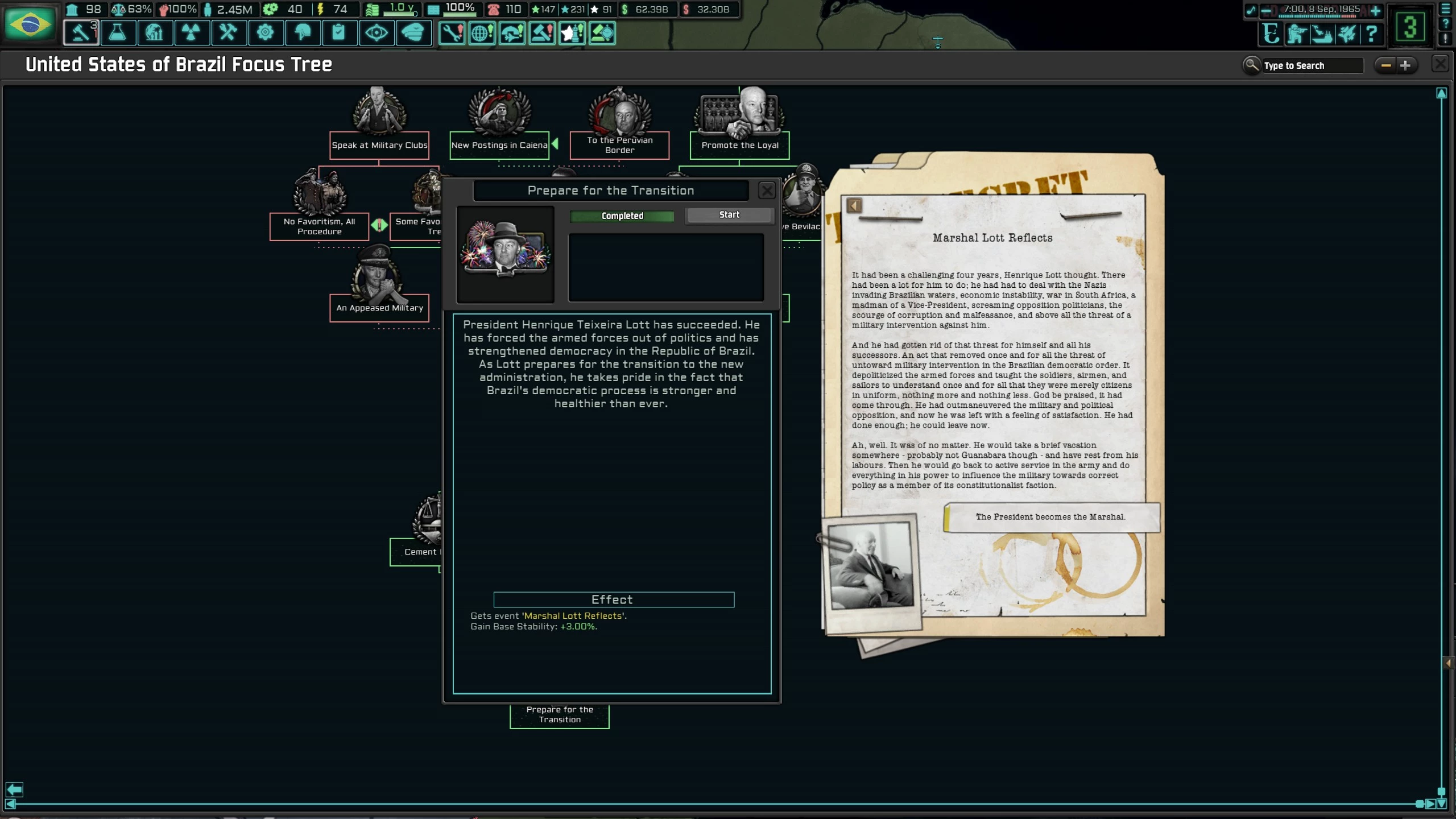Open the politics gavel menu

[81, 33]
